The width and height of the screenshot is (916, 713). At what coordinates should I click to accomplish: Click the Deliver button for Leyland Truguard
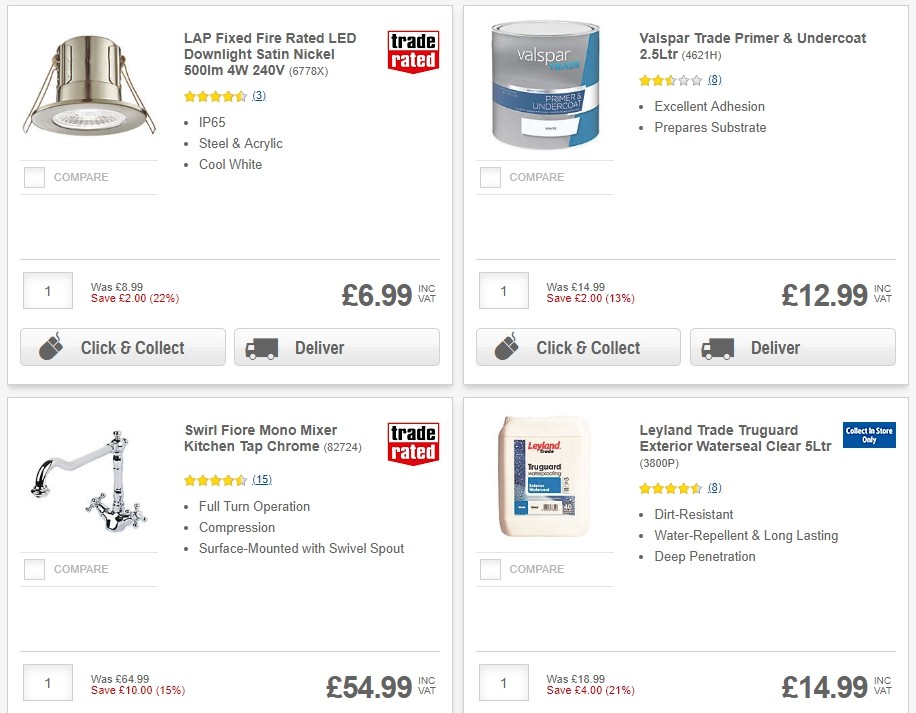(793, 710)
